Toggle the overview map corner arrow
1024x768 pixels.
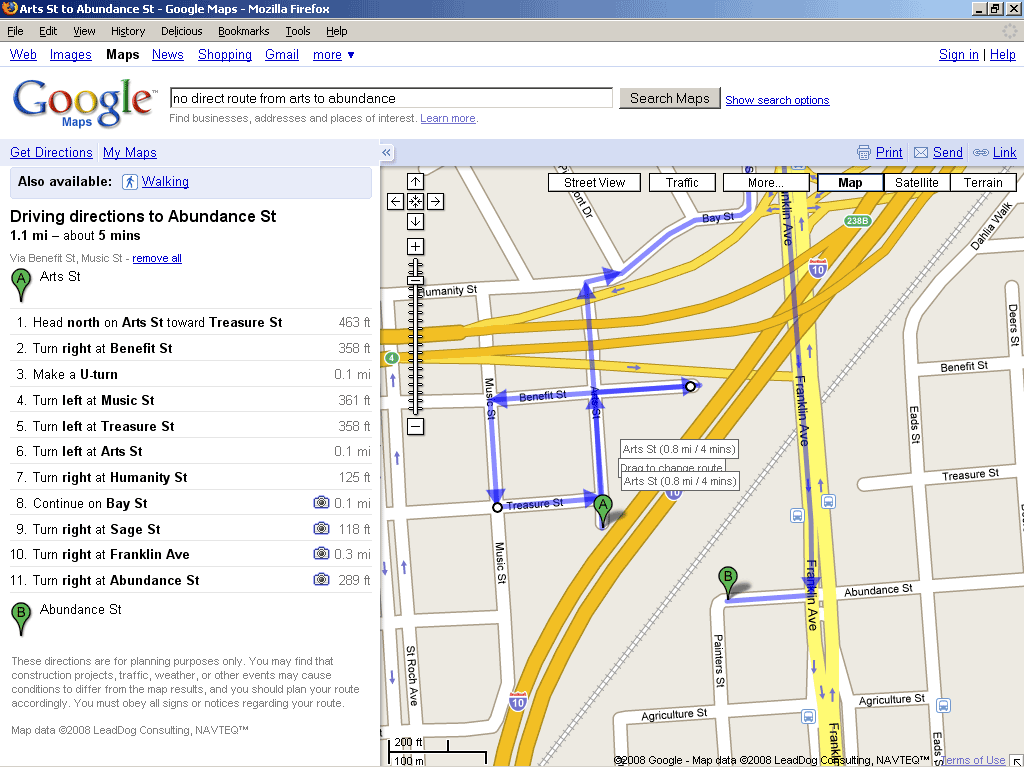click(x=1017, y=760)
